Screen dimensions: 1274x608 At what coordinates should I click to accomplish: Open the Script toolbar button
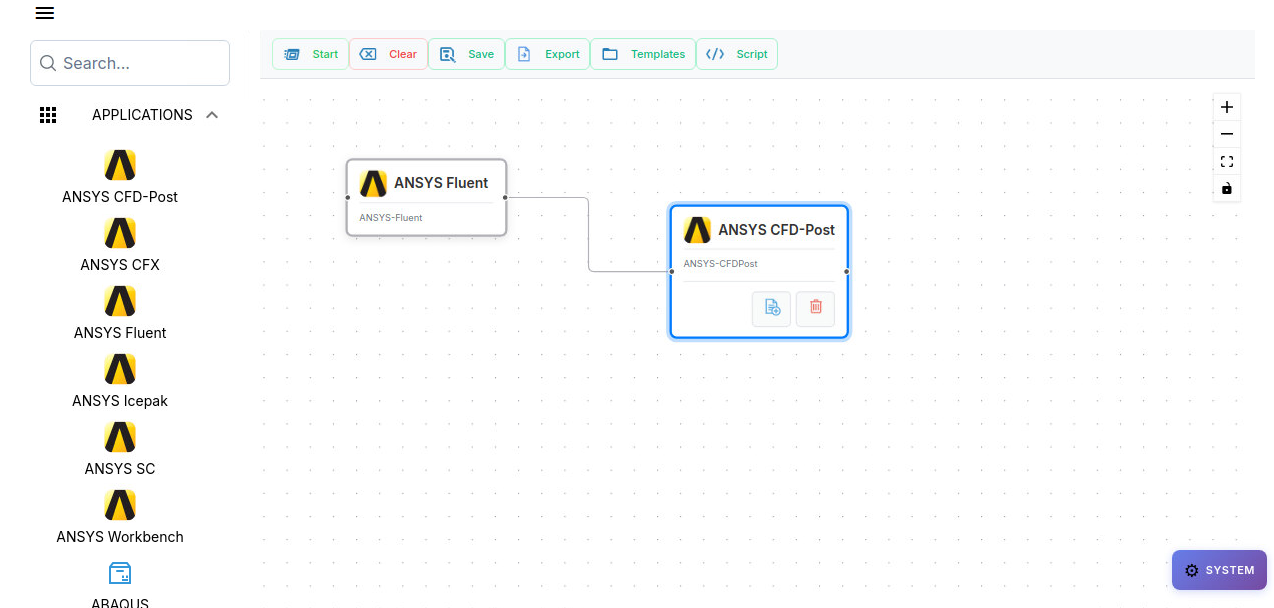pos(736,54)
